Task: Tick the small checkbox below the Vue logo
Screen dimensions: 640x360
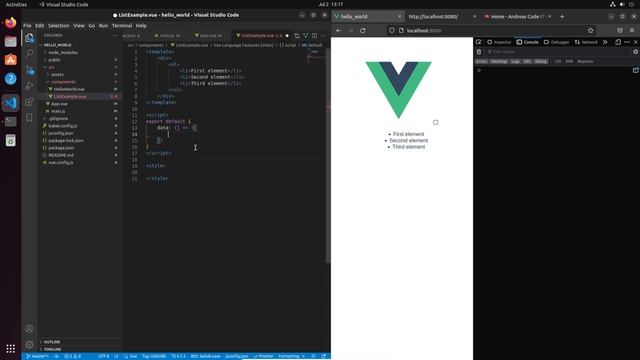Action: pyautogui.click(x=436, y=122)
